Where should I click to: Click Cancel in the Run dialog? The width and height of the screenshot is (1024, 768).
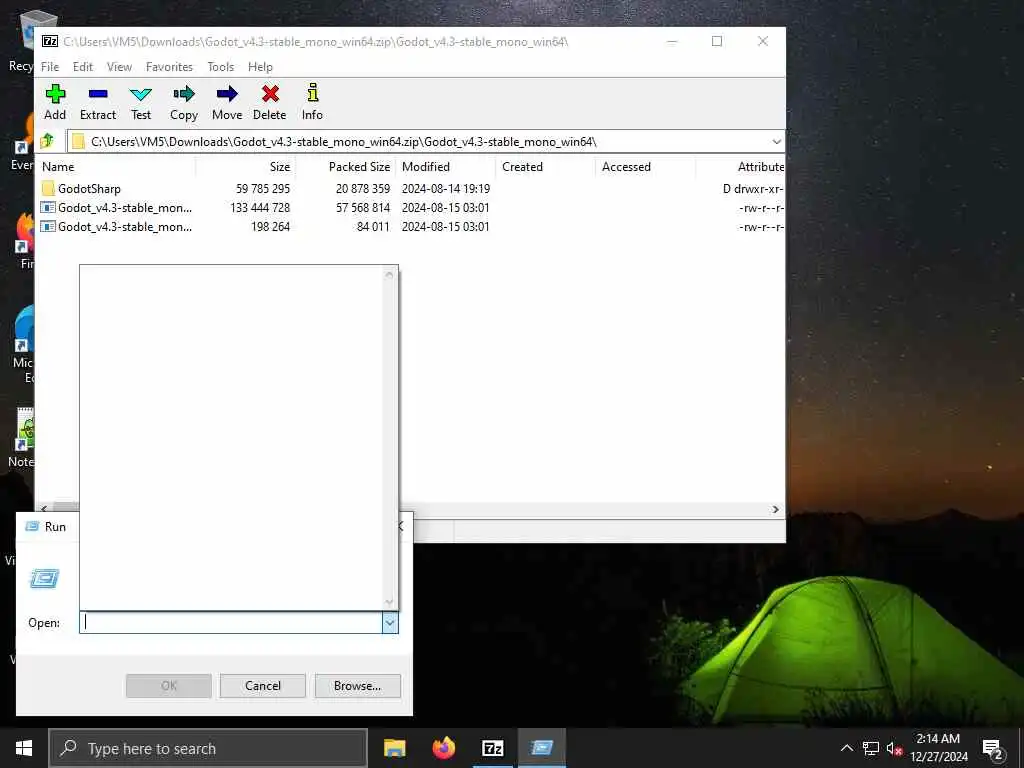pyautogui.click(x=263, y=686)
